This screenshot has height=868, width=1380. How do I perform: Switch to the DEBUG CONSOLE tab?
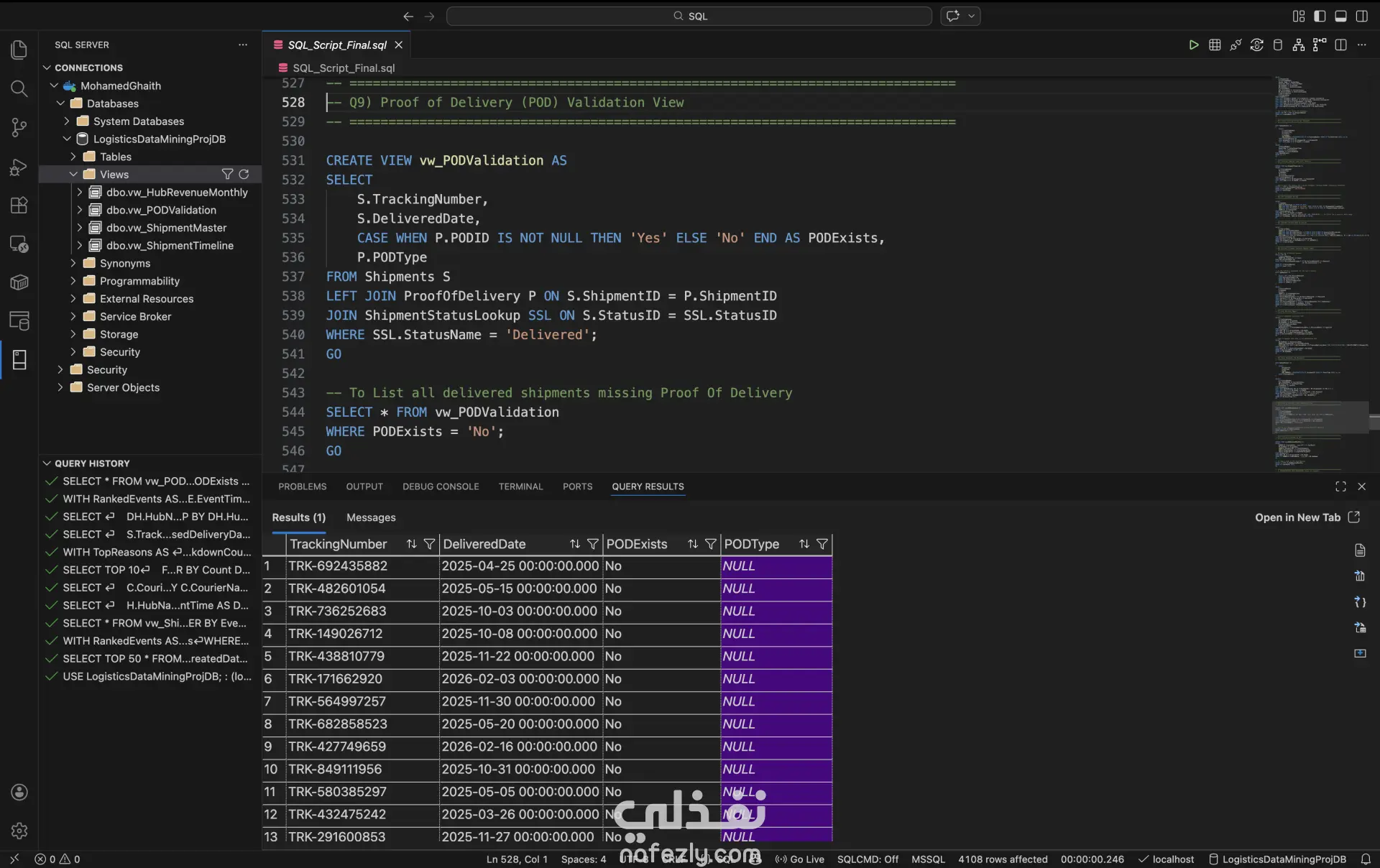[x=441, y=486]
